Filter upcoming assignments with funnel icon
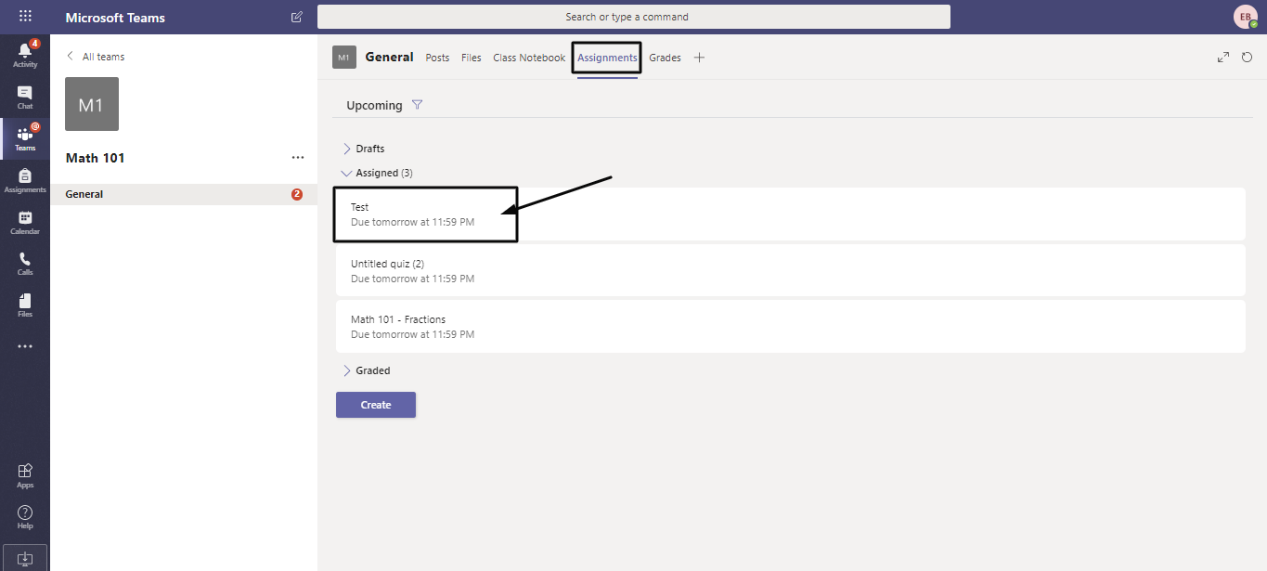1267x571 pixels. pyautogui.click(x=417, y=105)
